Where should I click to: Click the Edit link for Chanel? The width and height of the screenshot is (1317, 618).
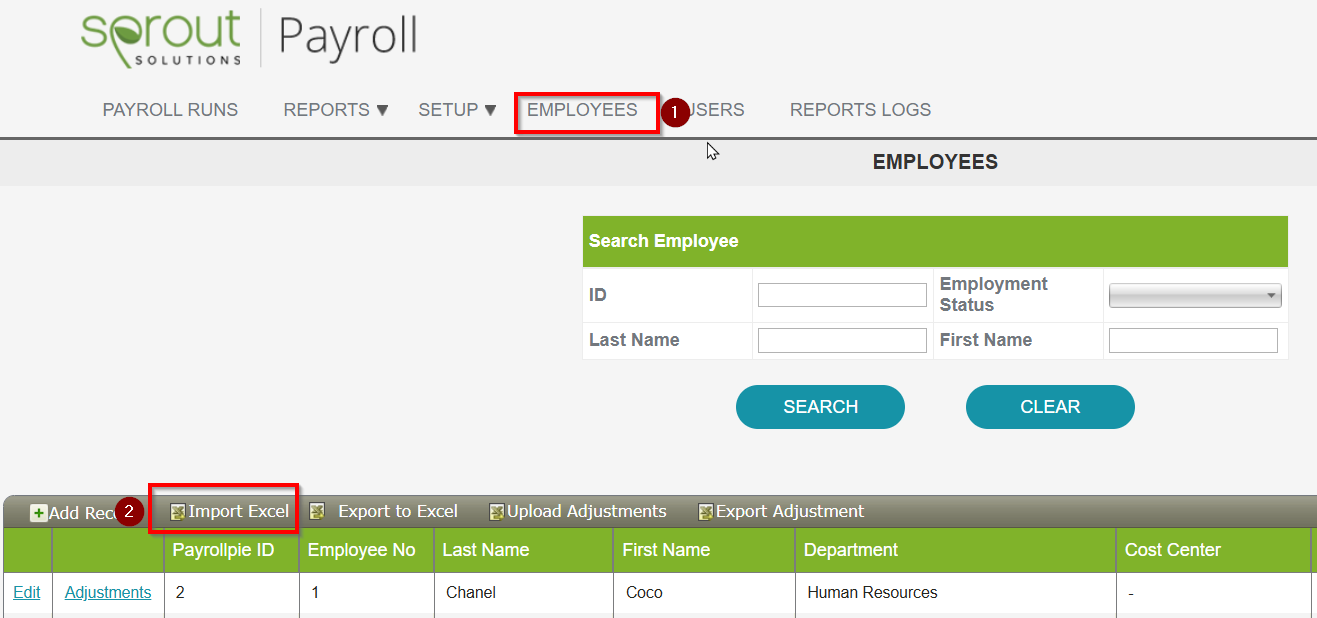click(x=27, y=592)
